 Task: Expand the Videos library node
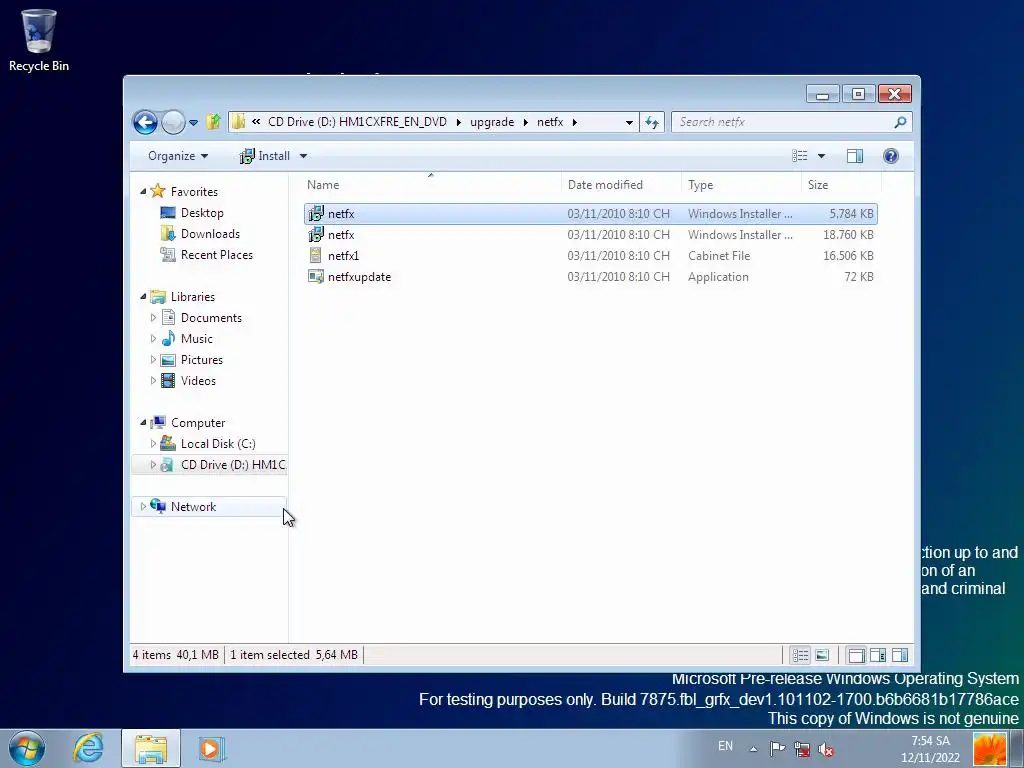(x=153, y=381)
